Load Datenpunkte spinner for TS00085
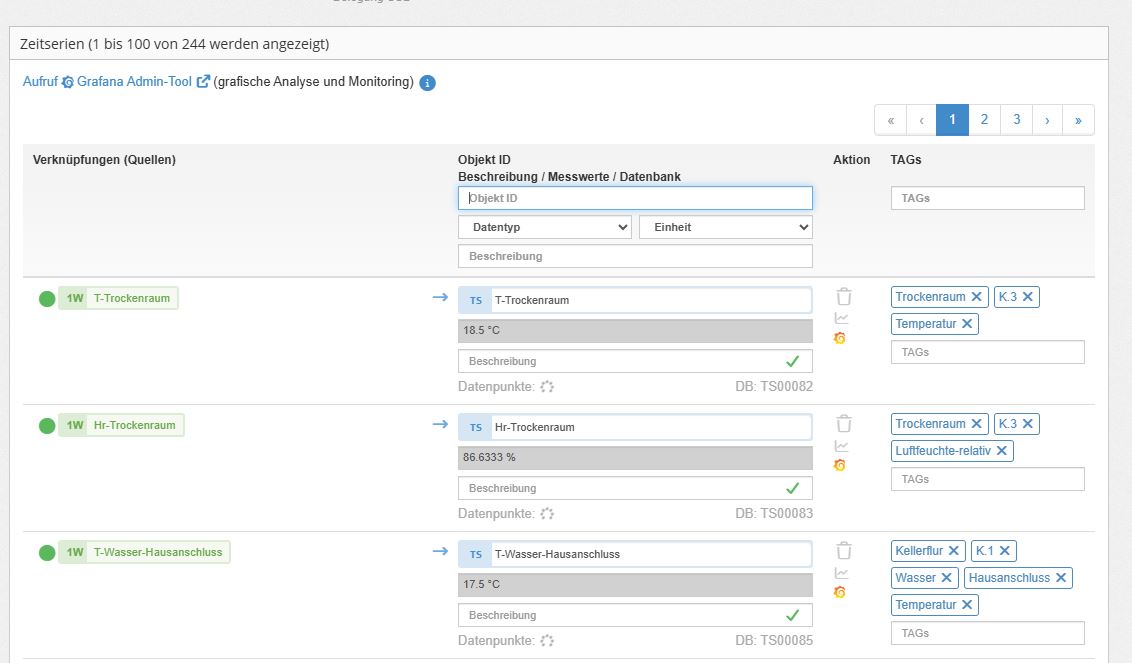This screenshot has width=1132, height=663. coord(547,641)
